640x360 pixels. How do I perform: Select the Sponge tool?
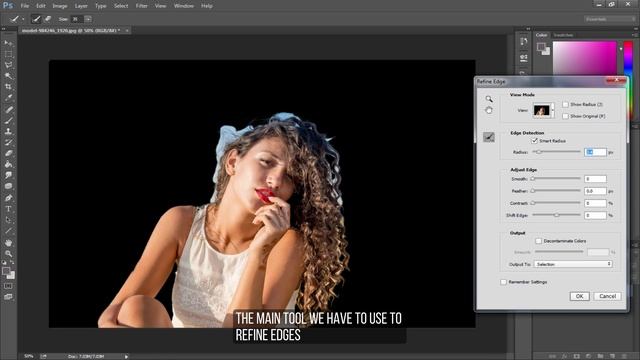tap(8, 187)
